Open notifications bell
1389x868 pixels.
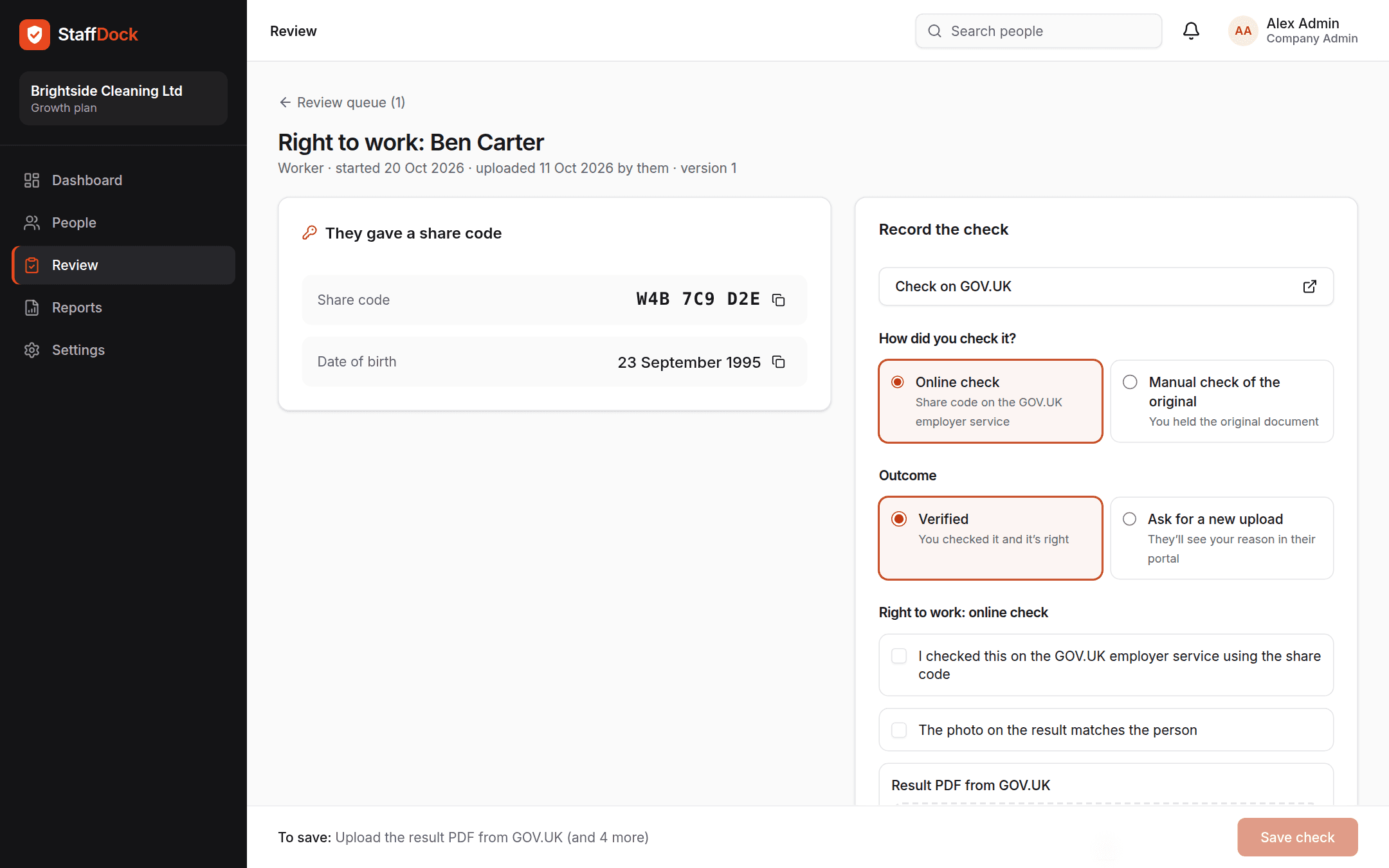click(1191, 31)
